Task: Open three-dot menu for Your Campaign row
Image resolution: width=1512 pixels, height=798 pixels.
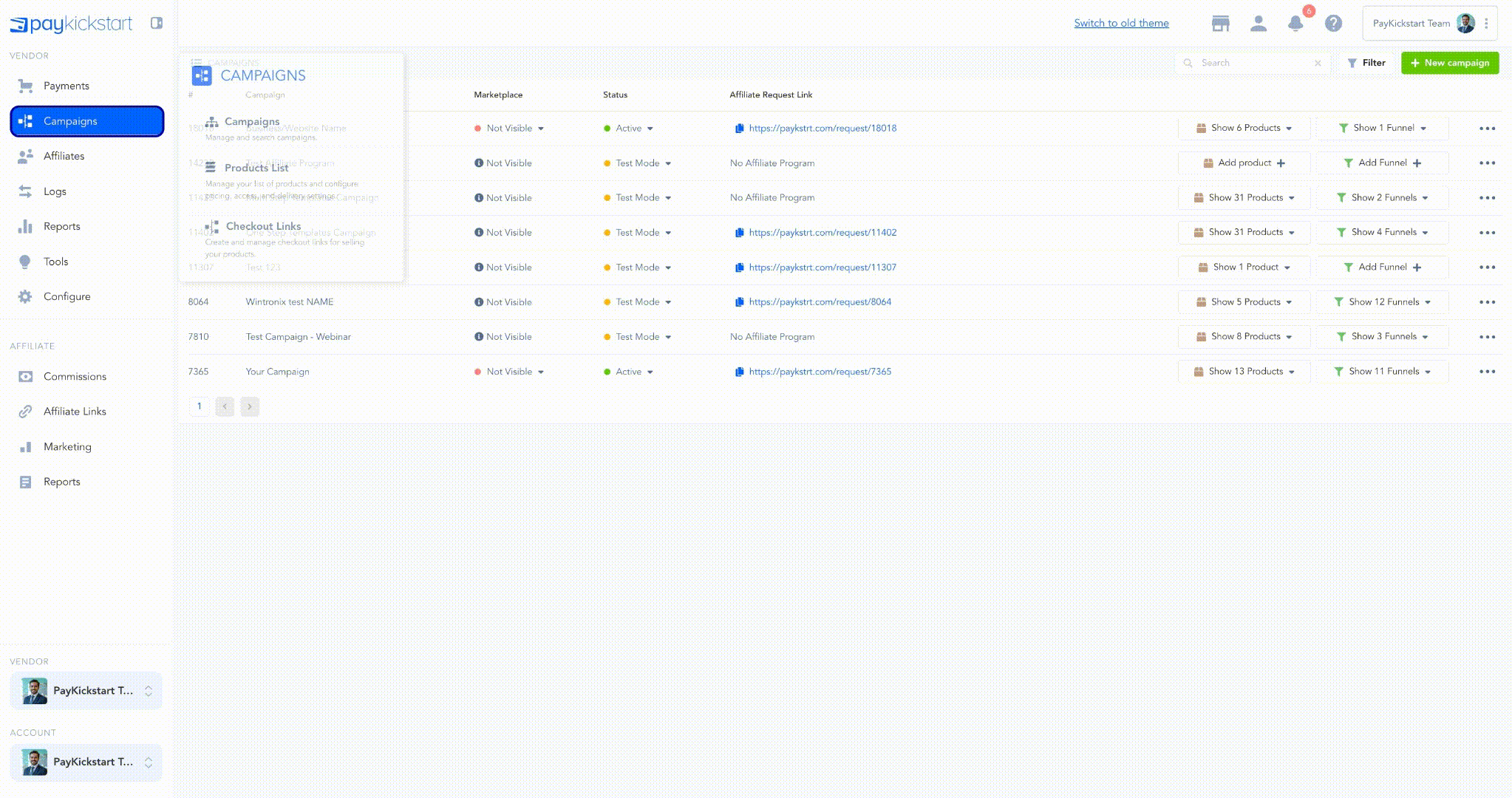Action: pos(1487,372)
